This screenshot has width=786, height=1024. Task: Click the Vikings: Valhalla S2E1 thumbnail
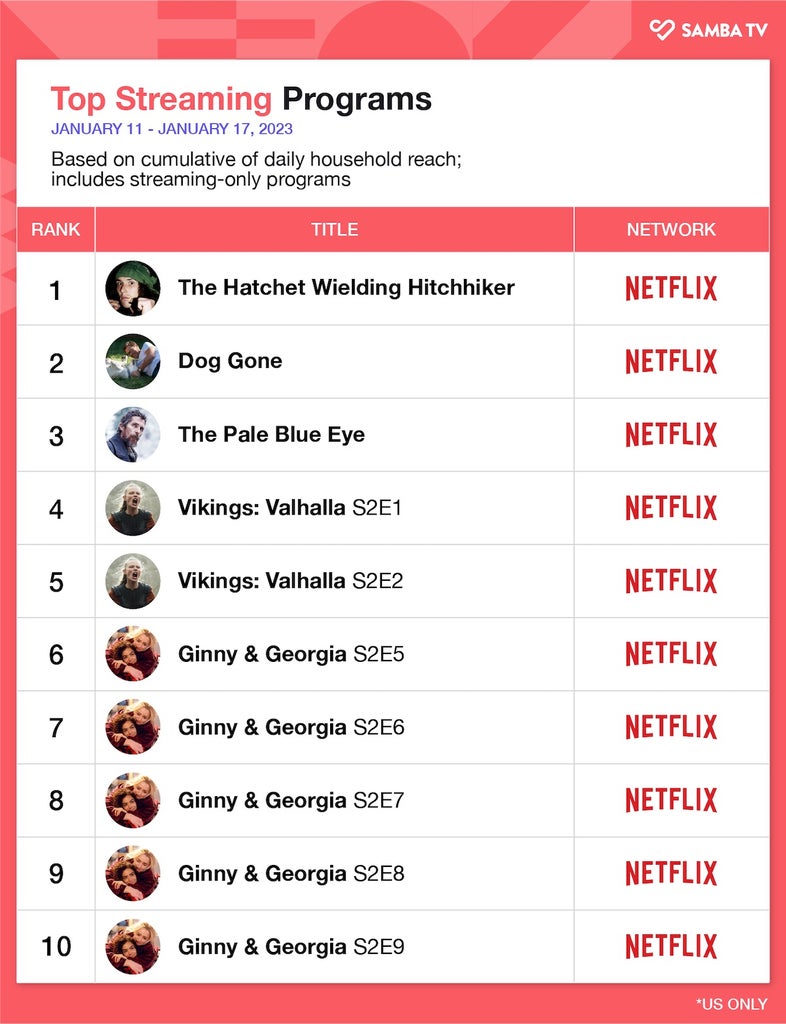click(133, 507)
